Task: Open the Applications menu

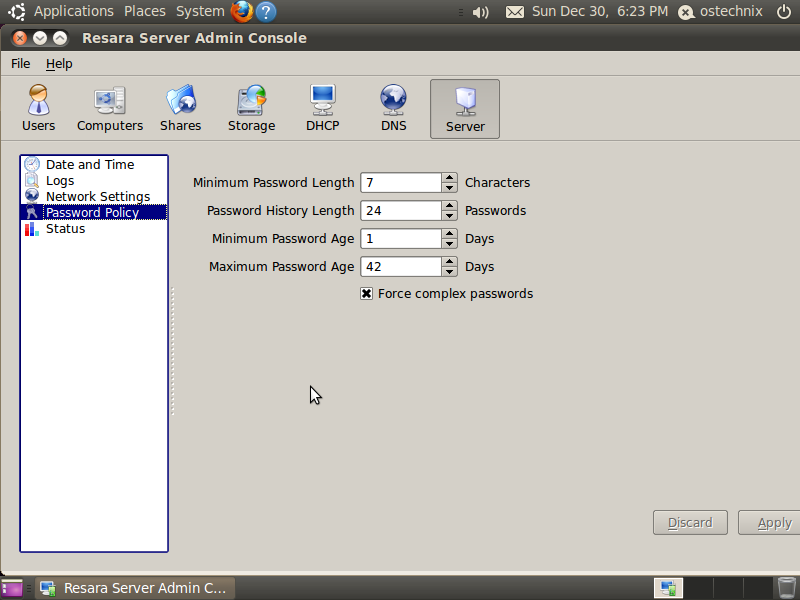Action: click(73, 11)
